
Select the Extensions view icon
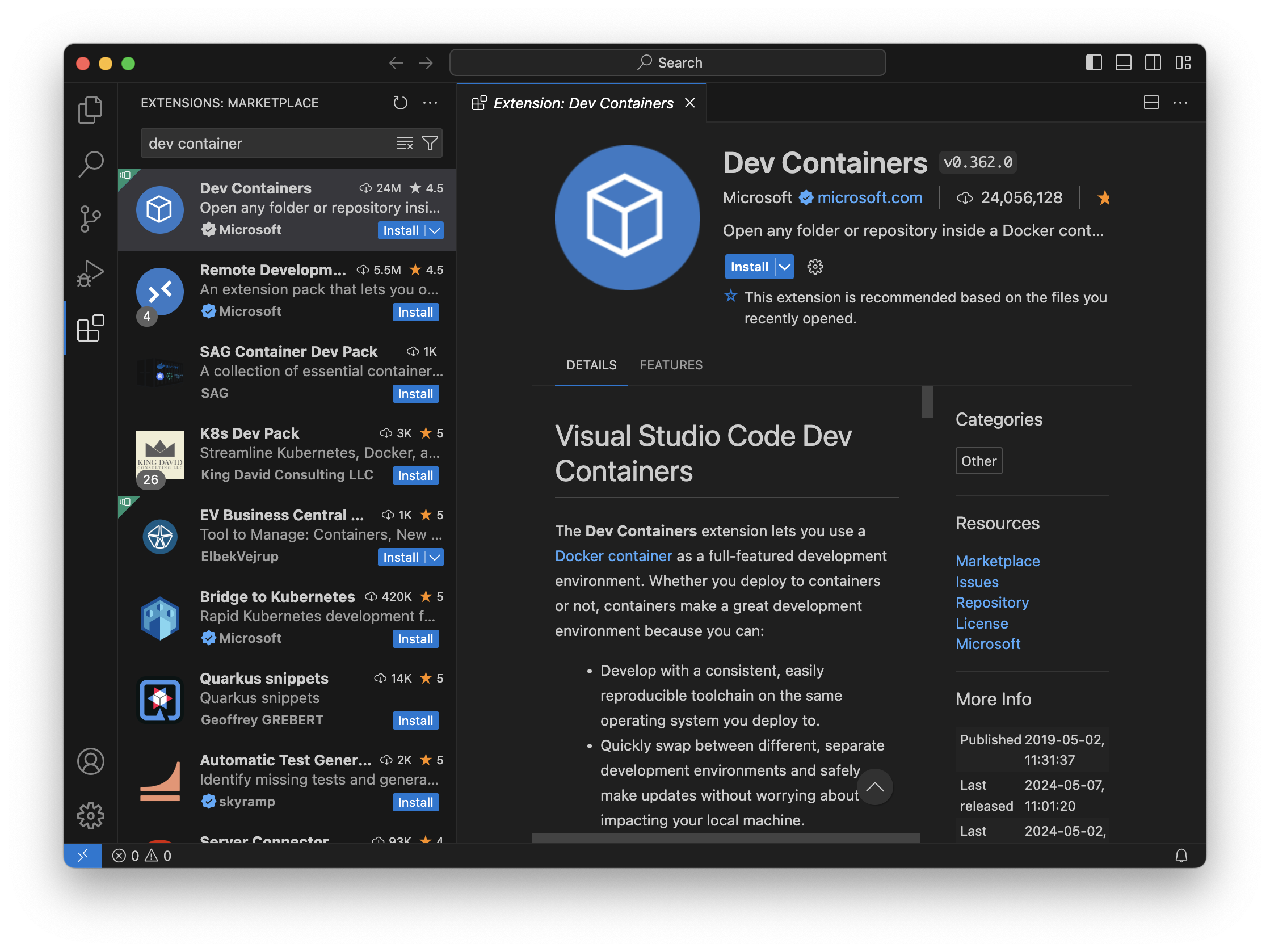point(90,328)
